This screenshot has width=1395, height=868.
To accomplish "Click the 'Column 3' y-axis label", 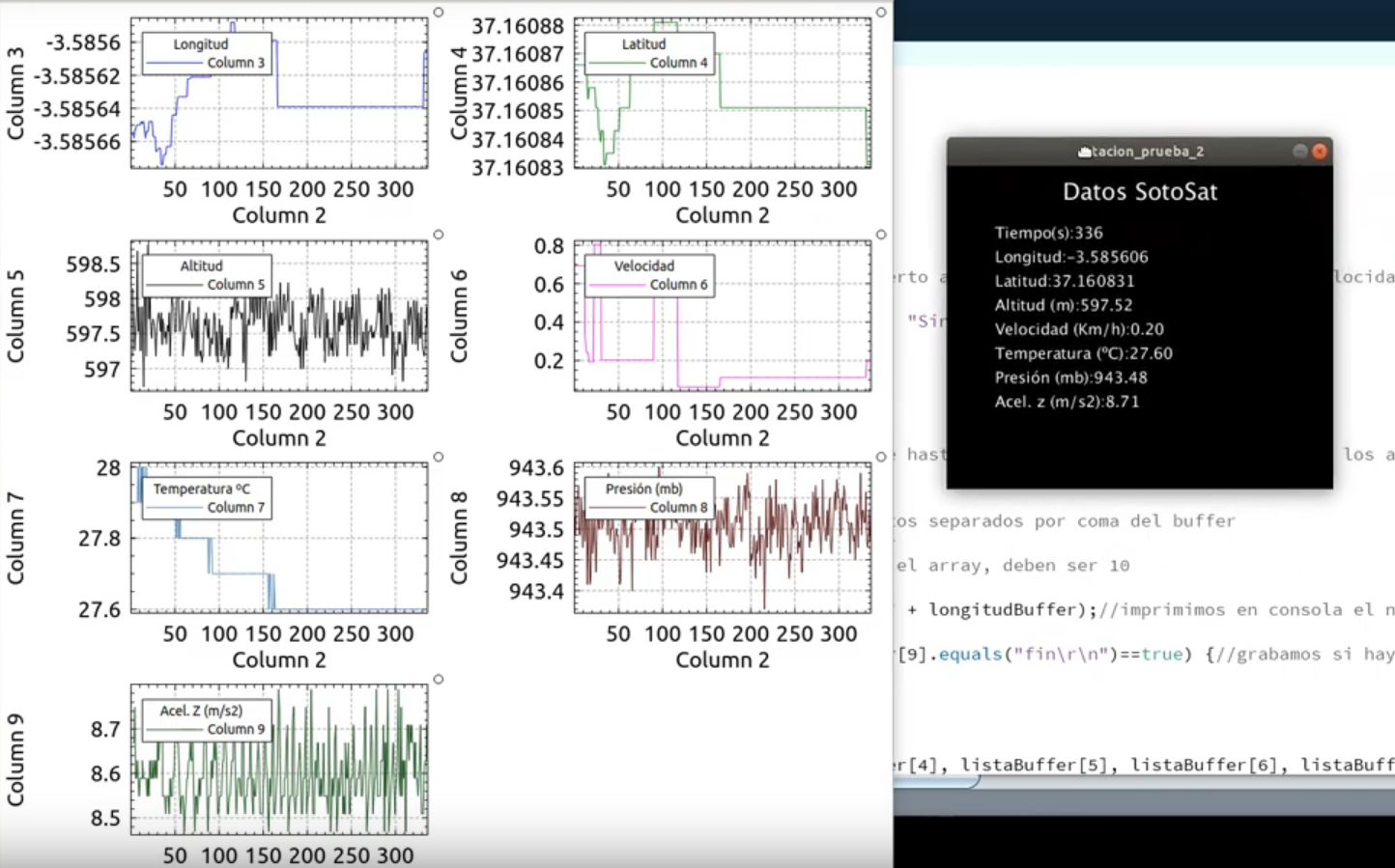I will tap(15, 94).
